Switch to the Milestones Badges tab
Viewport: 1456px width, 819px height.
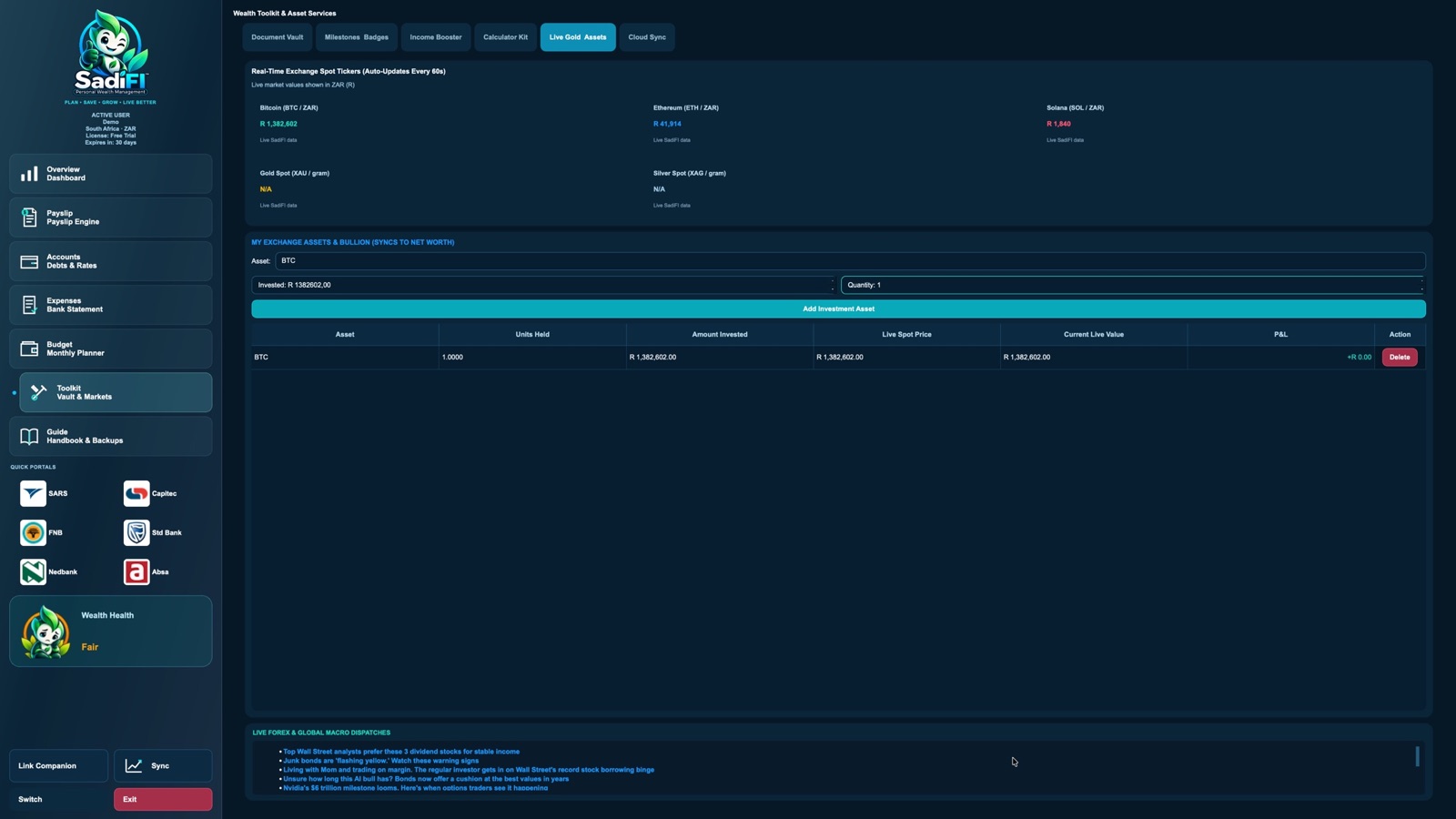click(357, 37)
